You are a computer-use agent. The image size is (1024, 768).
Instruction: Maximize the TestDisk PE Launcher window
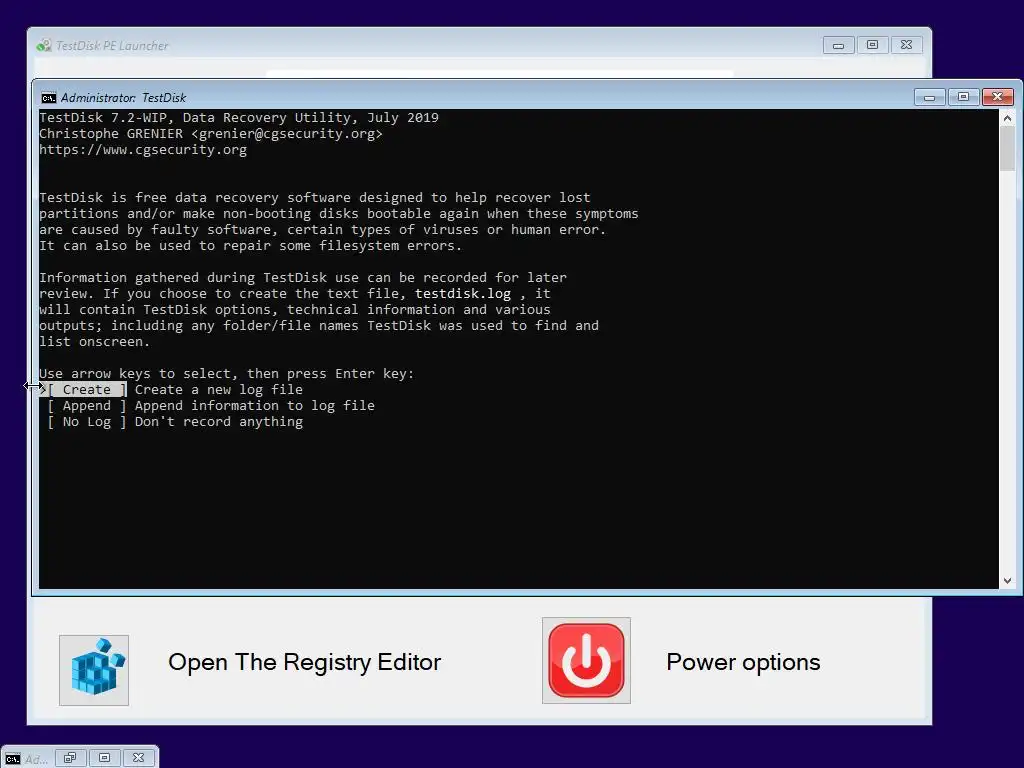coord(872,45)
